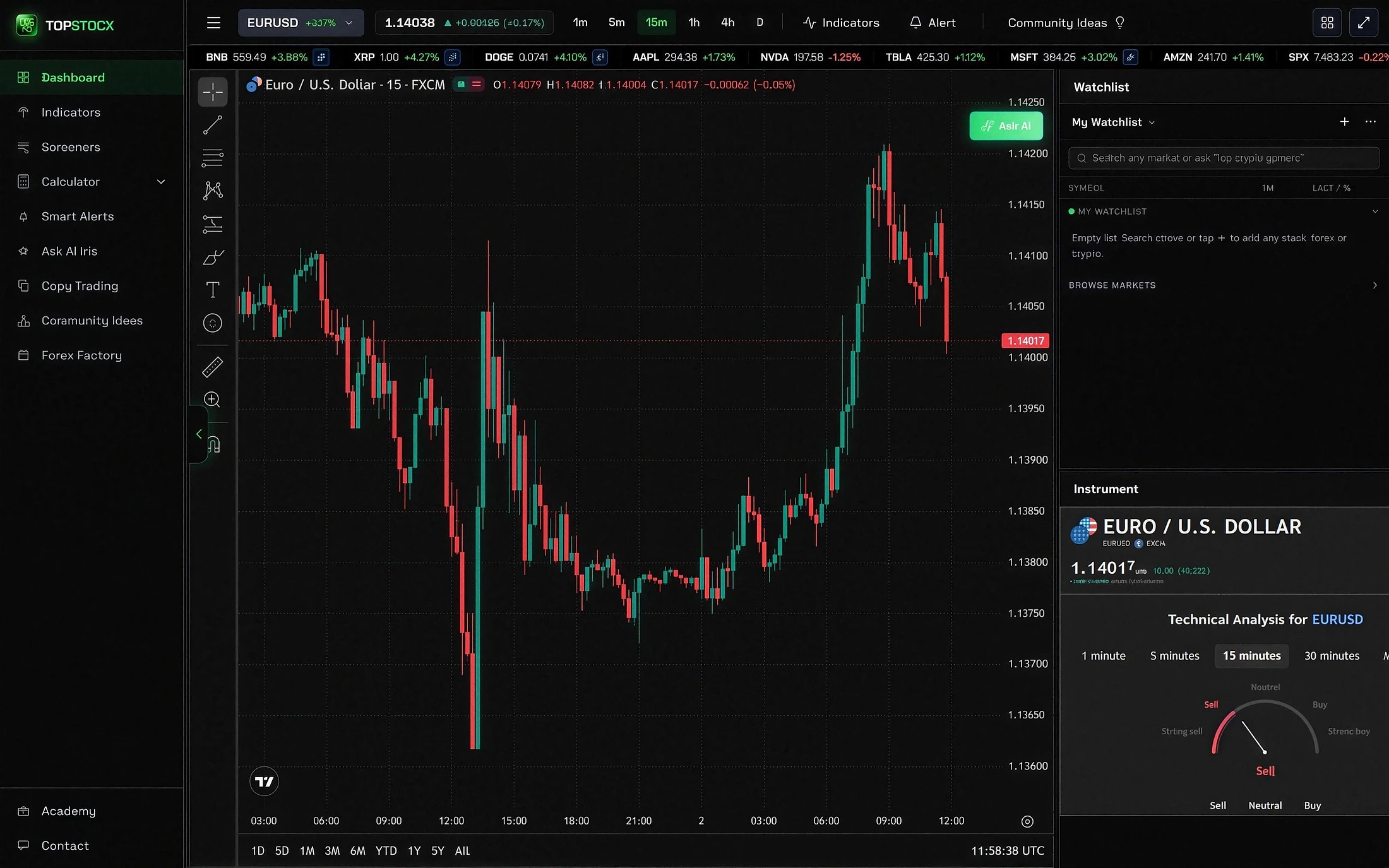Select the Text annotation tool
The height and width of the screenshot is (868, 1389).
click(x=213, y=290)
